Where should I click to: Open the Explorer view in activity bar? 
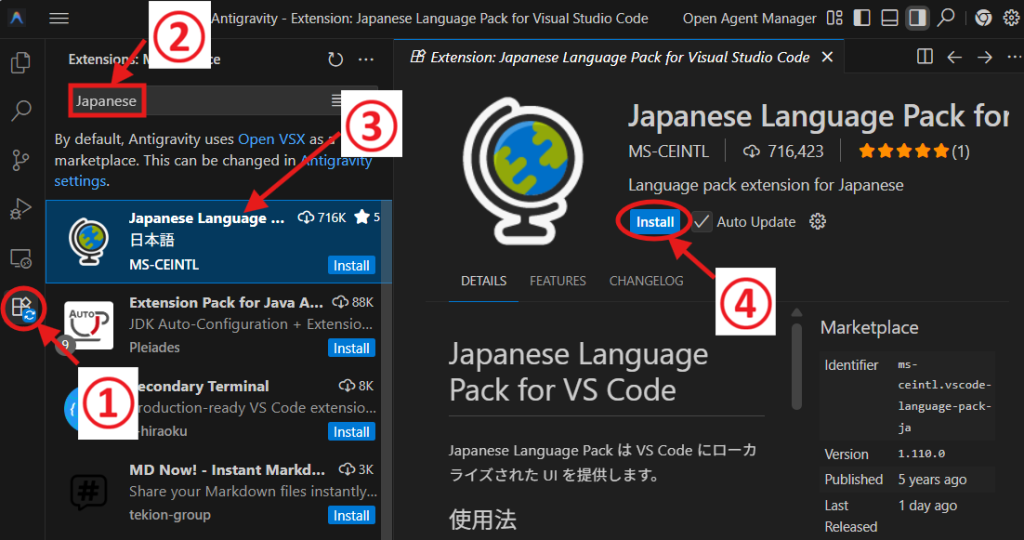pyautogui.click(x=20, y=63)
